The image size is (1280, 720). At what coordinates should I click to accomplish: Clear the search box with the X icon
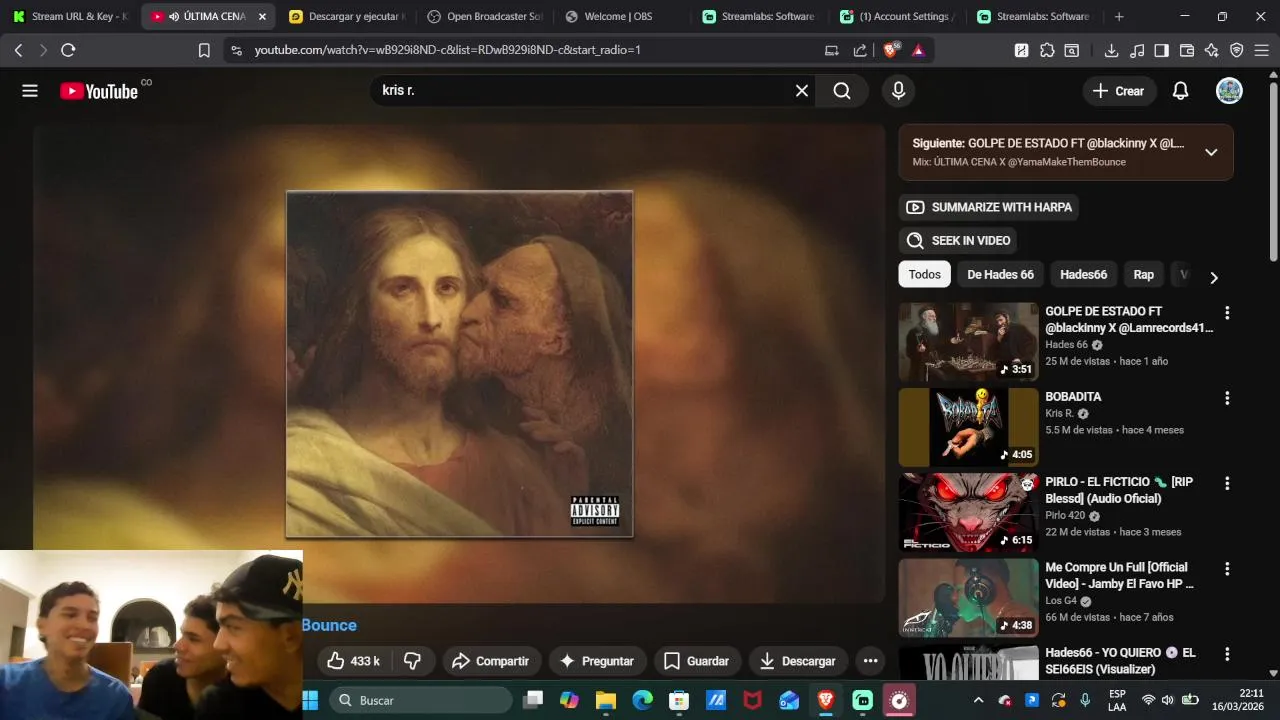pyautogui.click(x=802, y=91)
